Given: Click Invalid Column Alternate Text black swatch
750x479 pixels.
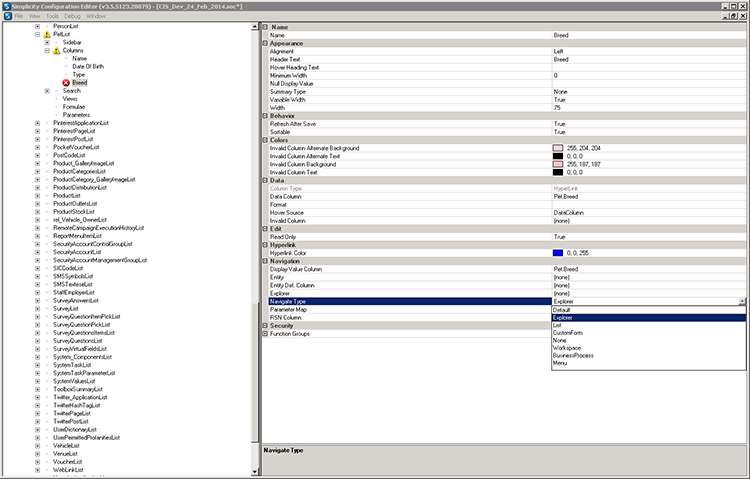Looking at the screenshot, I should pos(558,156).
